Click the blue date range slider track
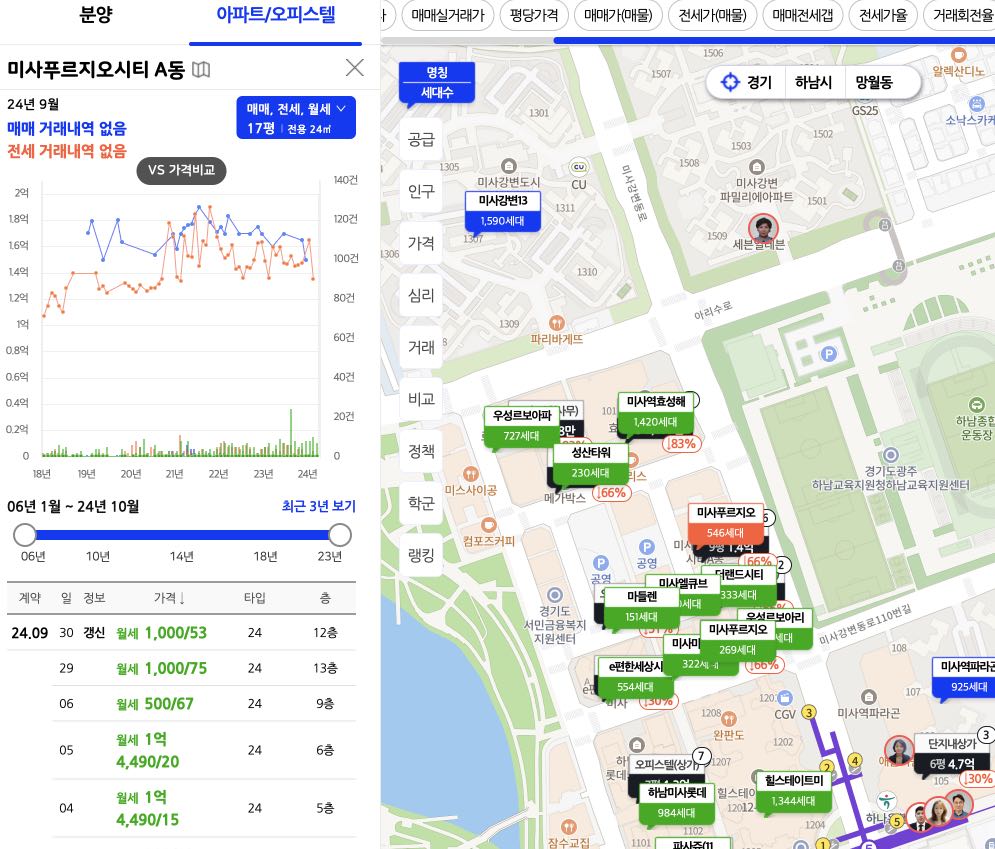This screenshot has height=849, width=995. [182, 535]
